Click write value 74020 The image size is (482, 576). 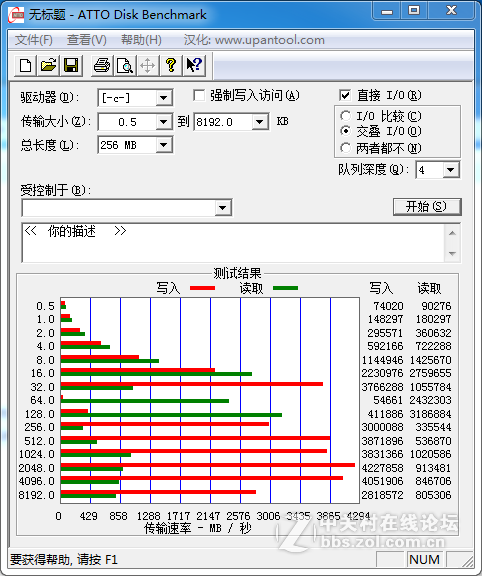[x=388, y=306]
